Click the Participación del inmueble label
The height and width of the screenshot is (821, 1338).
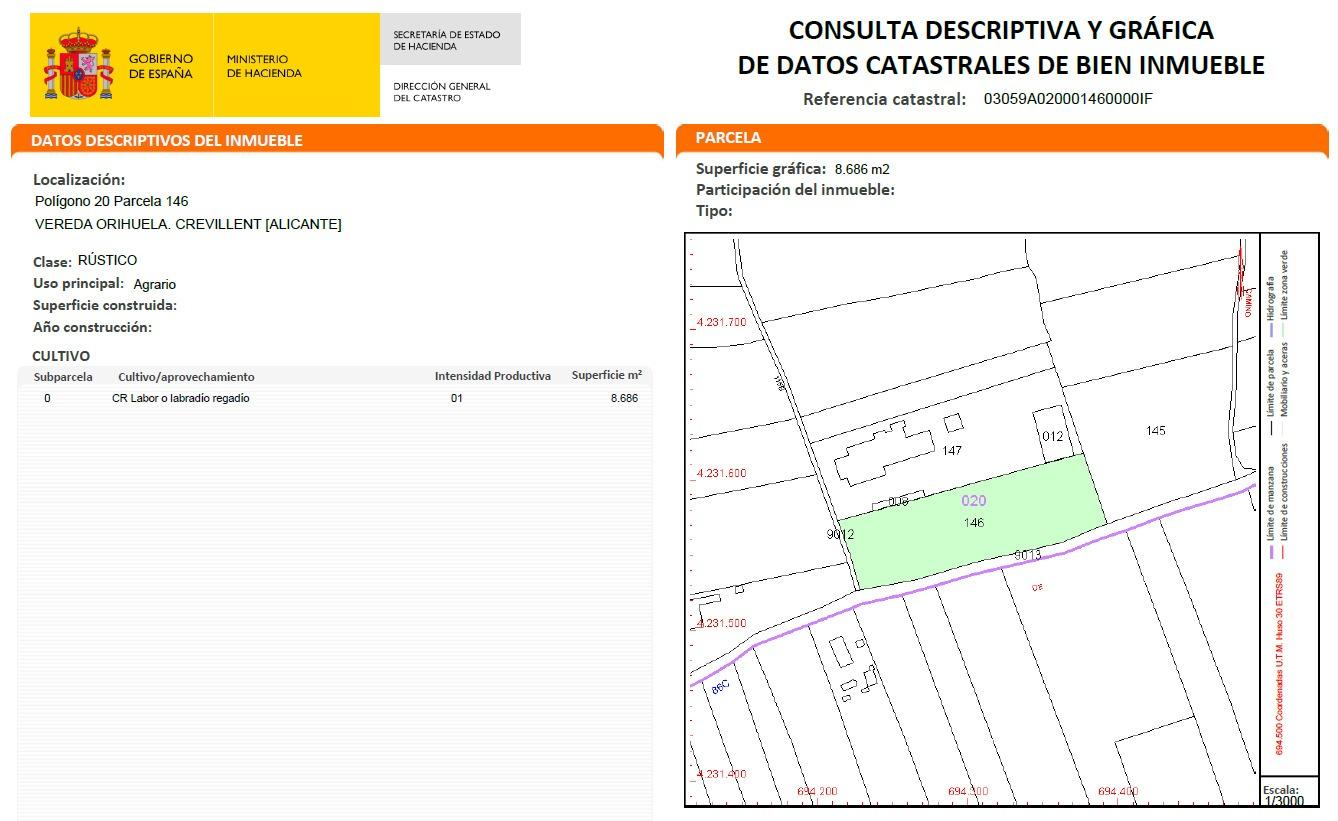tap(795, 189)
